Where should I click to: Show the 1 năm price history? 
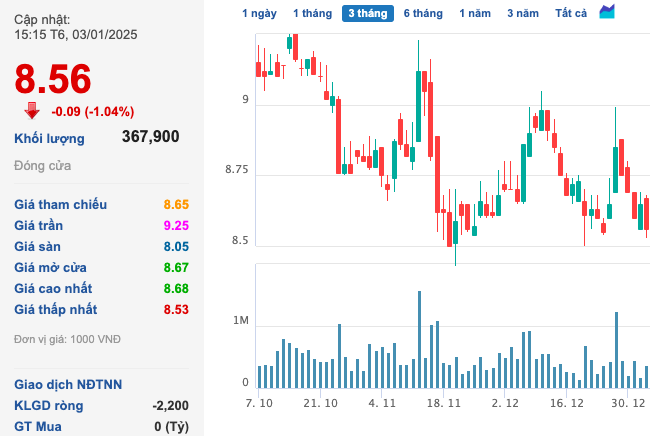475,13
